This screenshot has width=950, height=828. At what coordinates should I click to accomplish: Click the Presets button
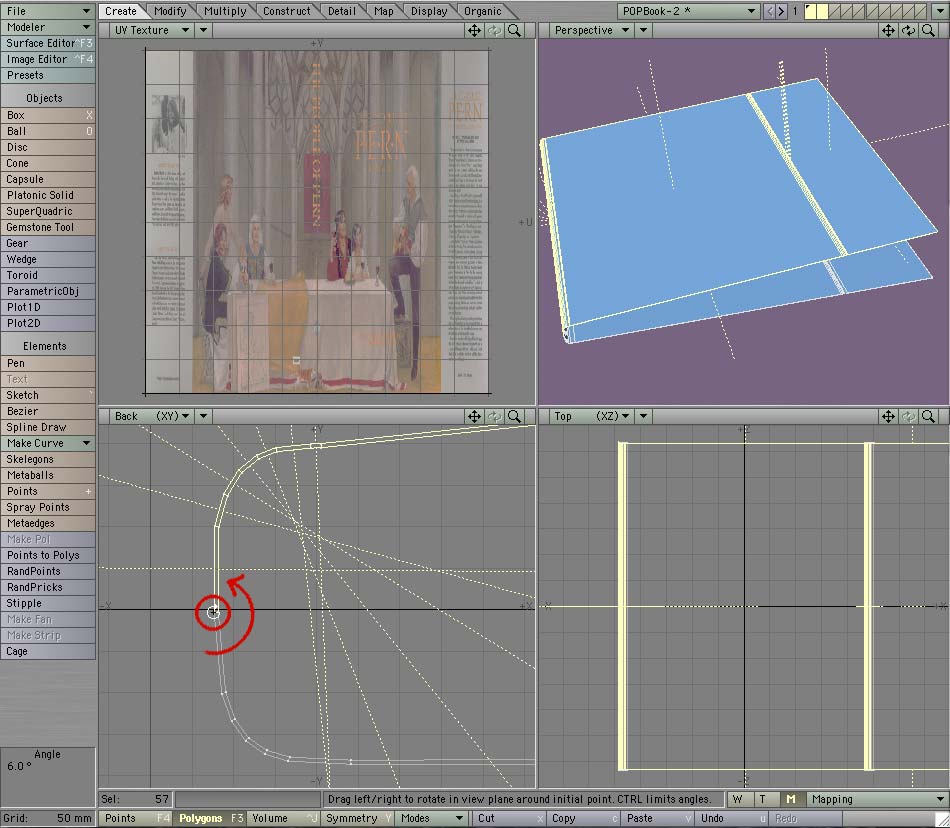tap(48, 75)
